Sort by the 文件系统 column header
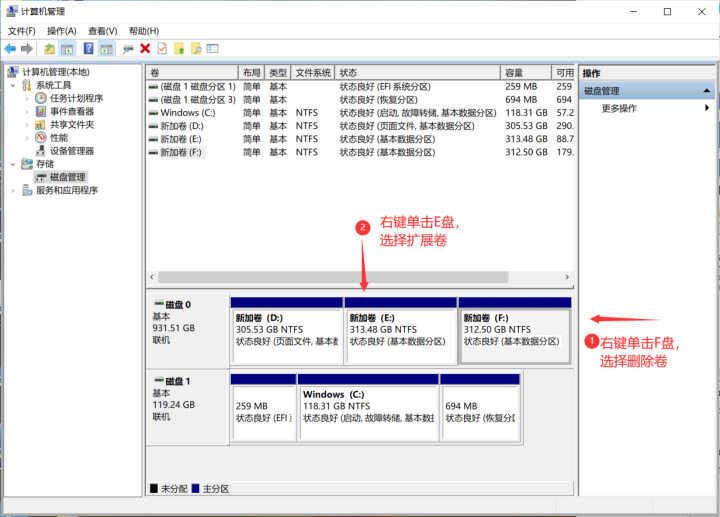The height and width of the screenshot is (517, 720). (x=313, y=73)
